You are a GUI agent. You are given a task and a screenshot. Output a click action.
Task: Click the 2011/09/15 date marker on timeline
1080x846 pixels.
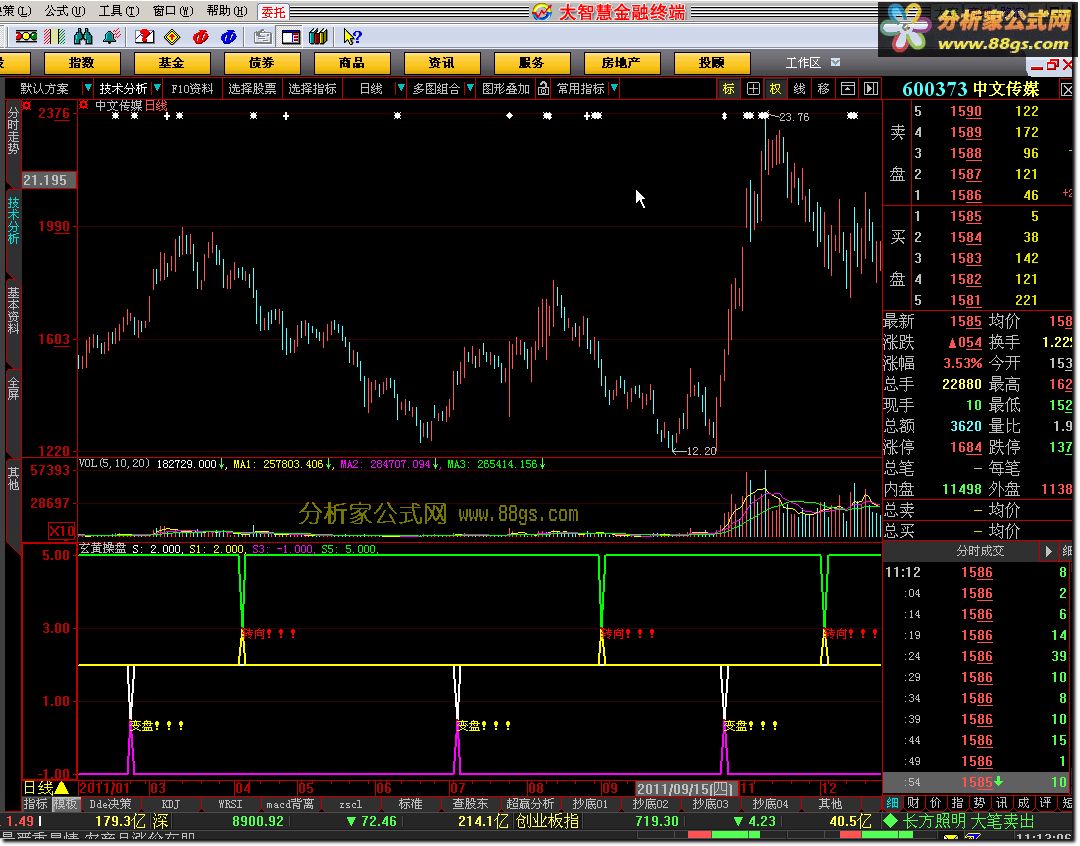pos(686,788)
